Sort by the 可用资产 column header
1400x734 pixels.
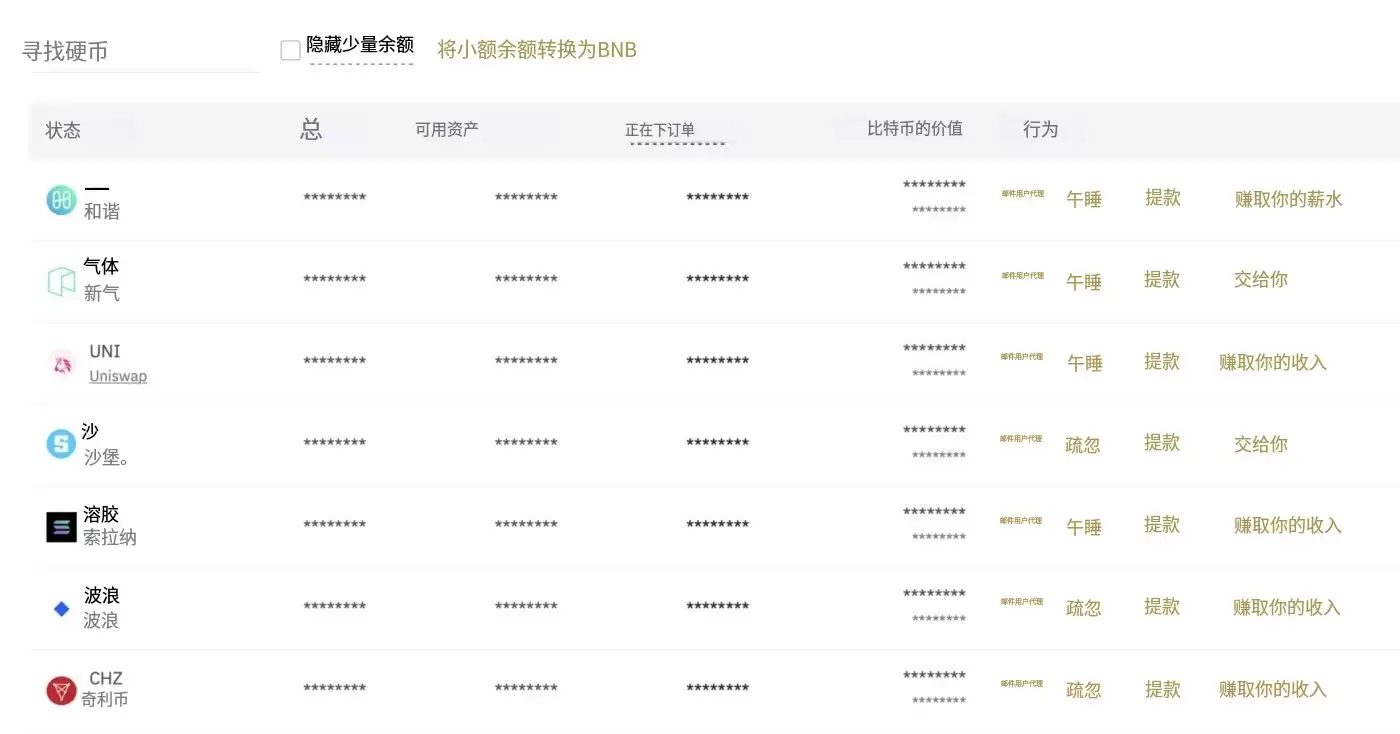click(x=447, y=129)
